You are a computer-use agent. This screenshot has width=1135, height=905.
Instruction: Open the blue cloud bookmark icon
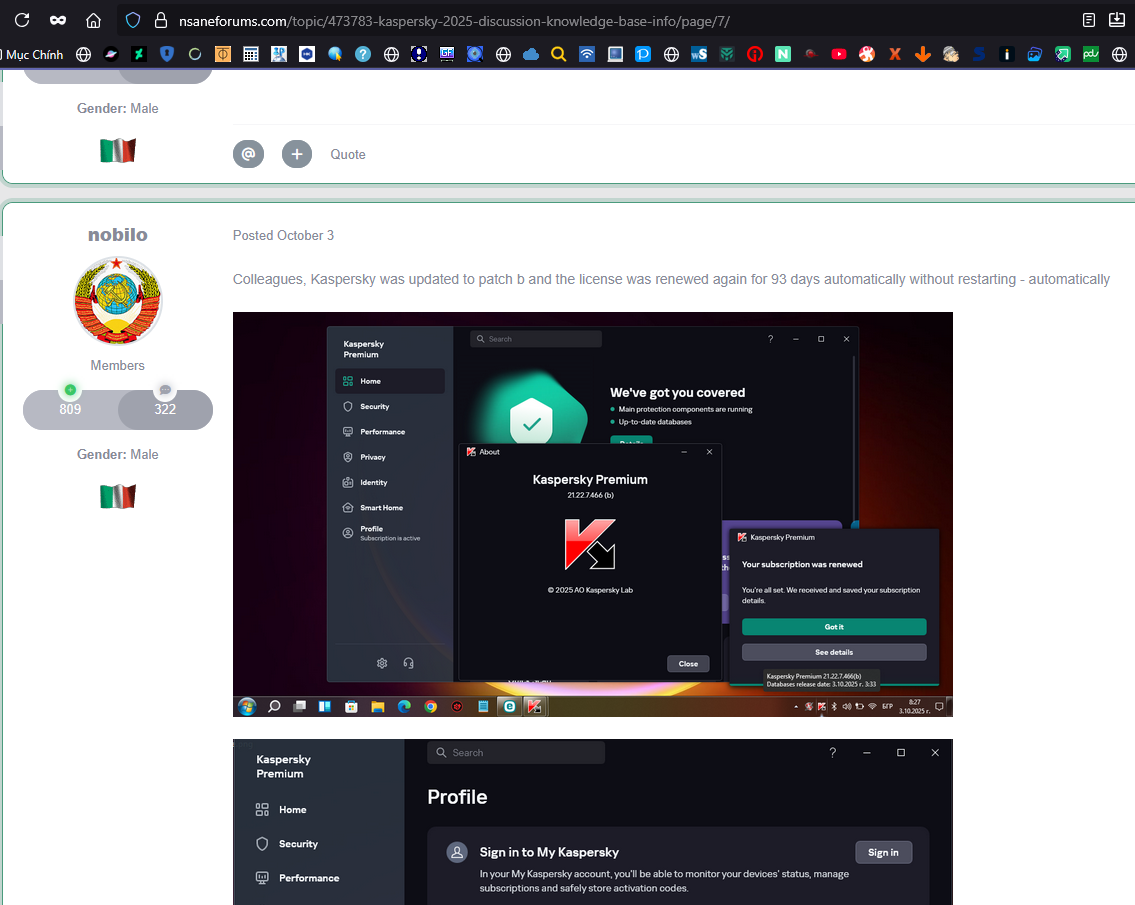pos(531,54)
